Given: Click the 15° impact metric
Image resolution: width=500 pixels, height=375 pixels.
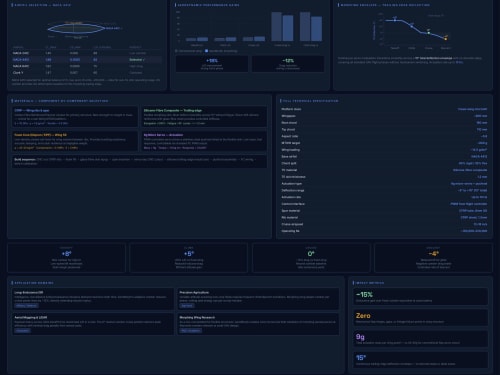Looking at the screenshot, I should [421, 360].
